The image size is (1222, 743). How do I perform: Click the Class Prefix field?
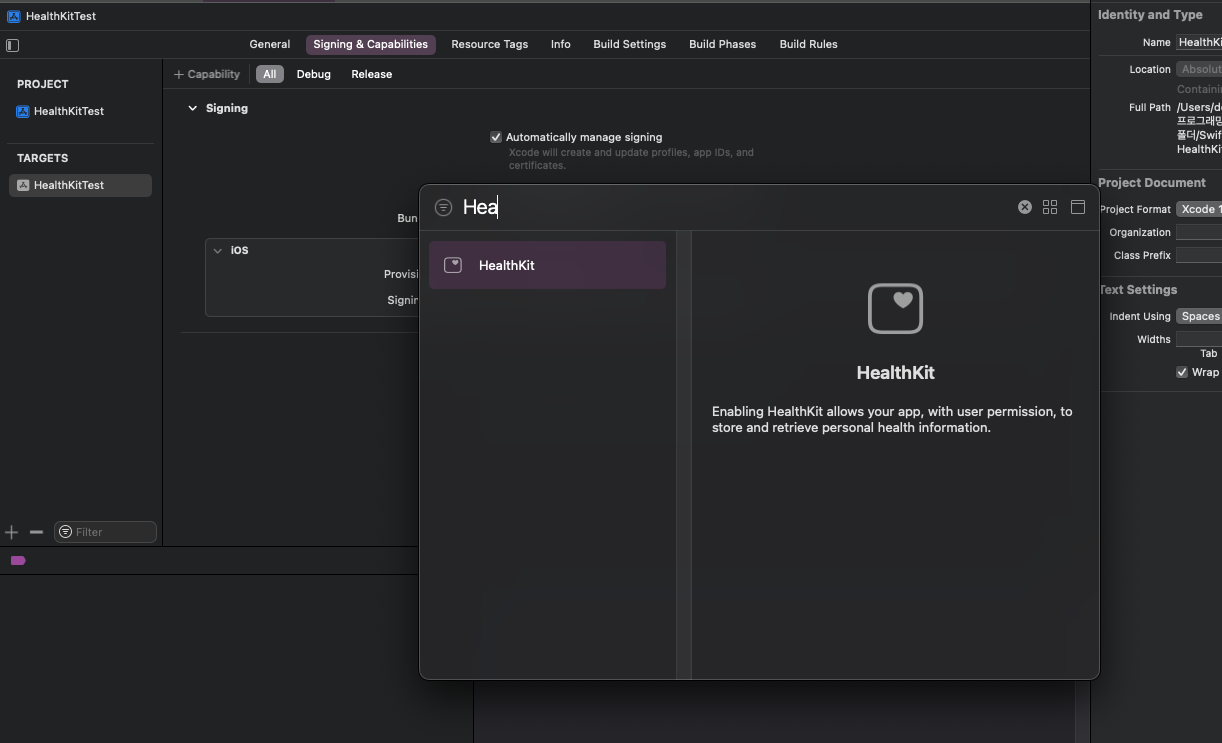pyautogui.click(x=1199, y=255)
